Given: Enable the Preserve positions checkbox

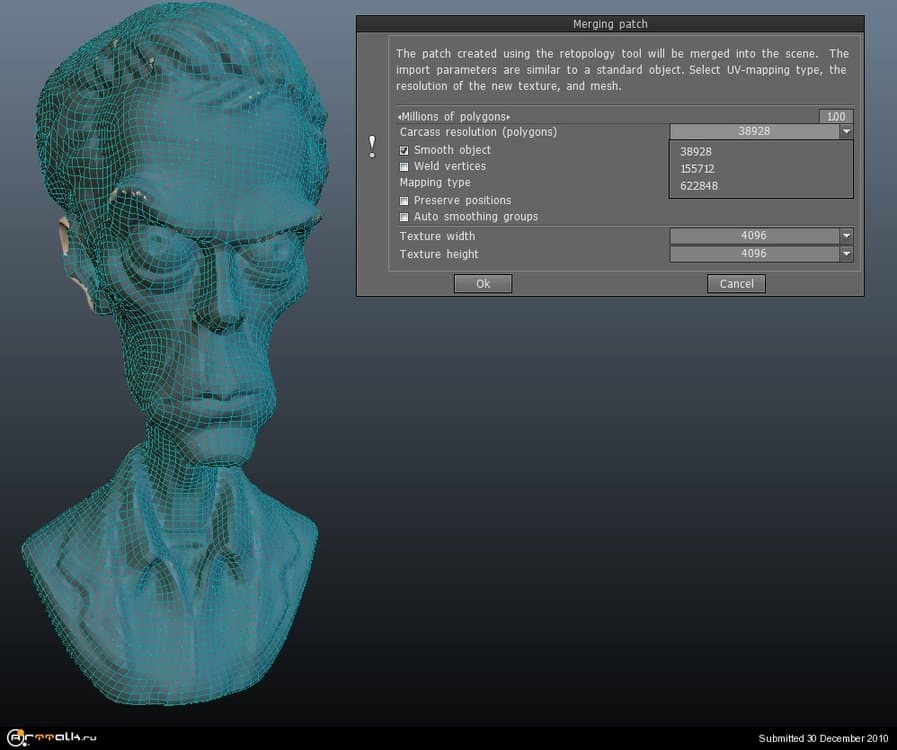Looking at the screenshot, I should click(x=405, y=200).
